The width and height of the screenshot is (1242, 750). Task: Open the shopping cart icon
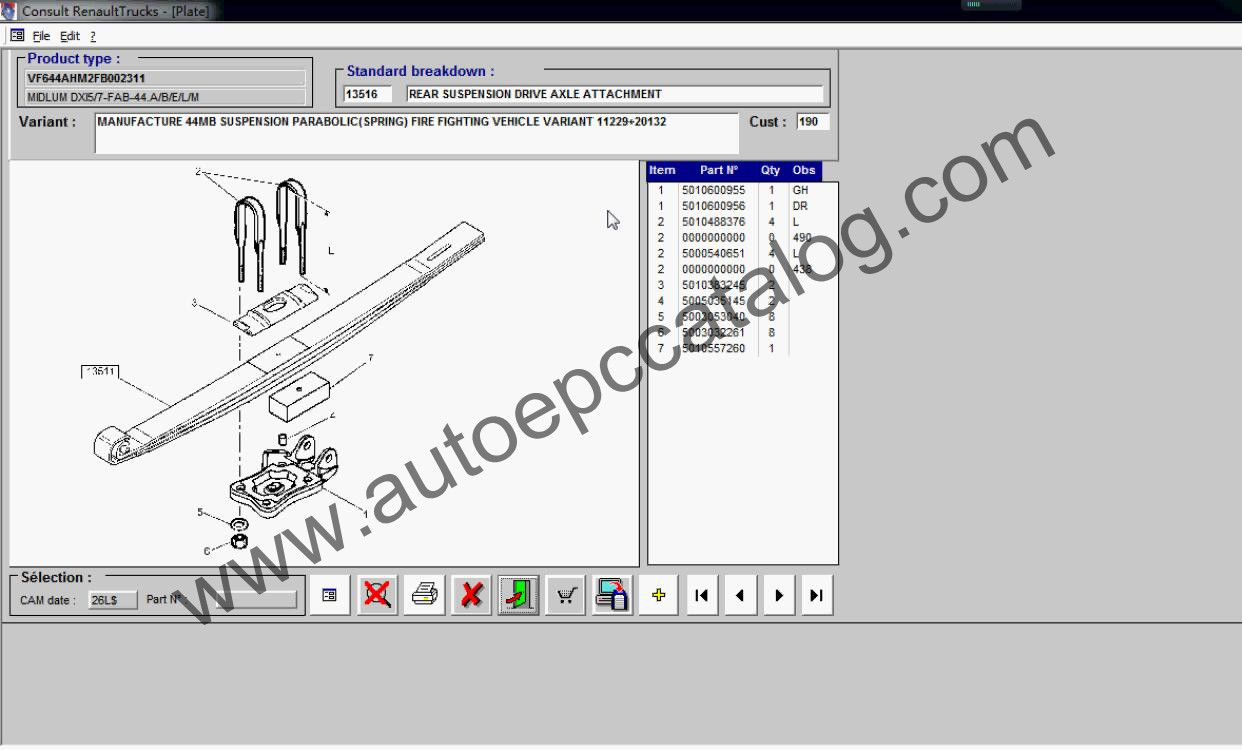click(566, 596)
